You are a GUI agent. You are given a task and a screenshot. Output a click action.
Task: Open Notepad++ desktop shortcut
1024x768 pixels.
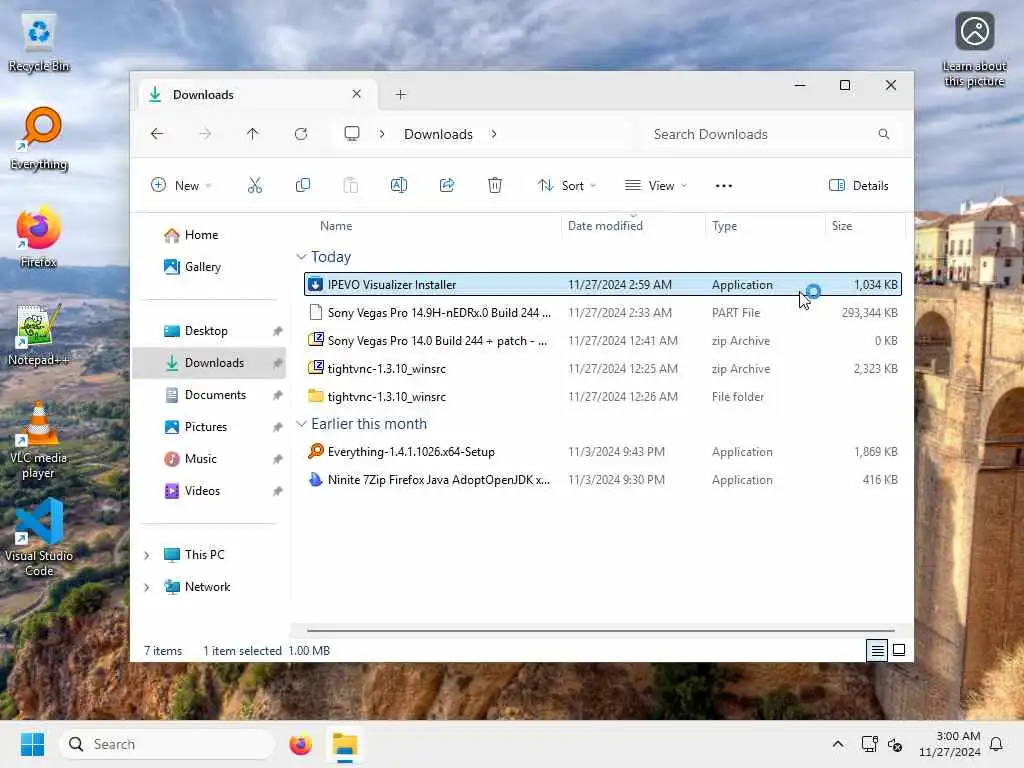[x=39, y=335]
